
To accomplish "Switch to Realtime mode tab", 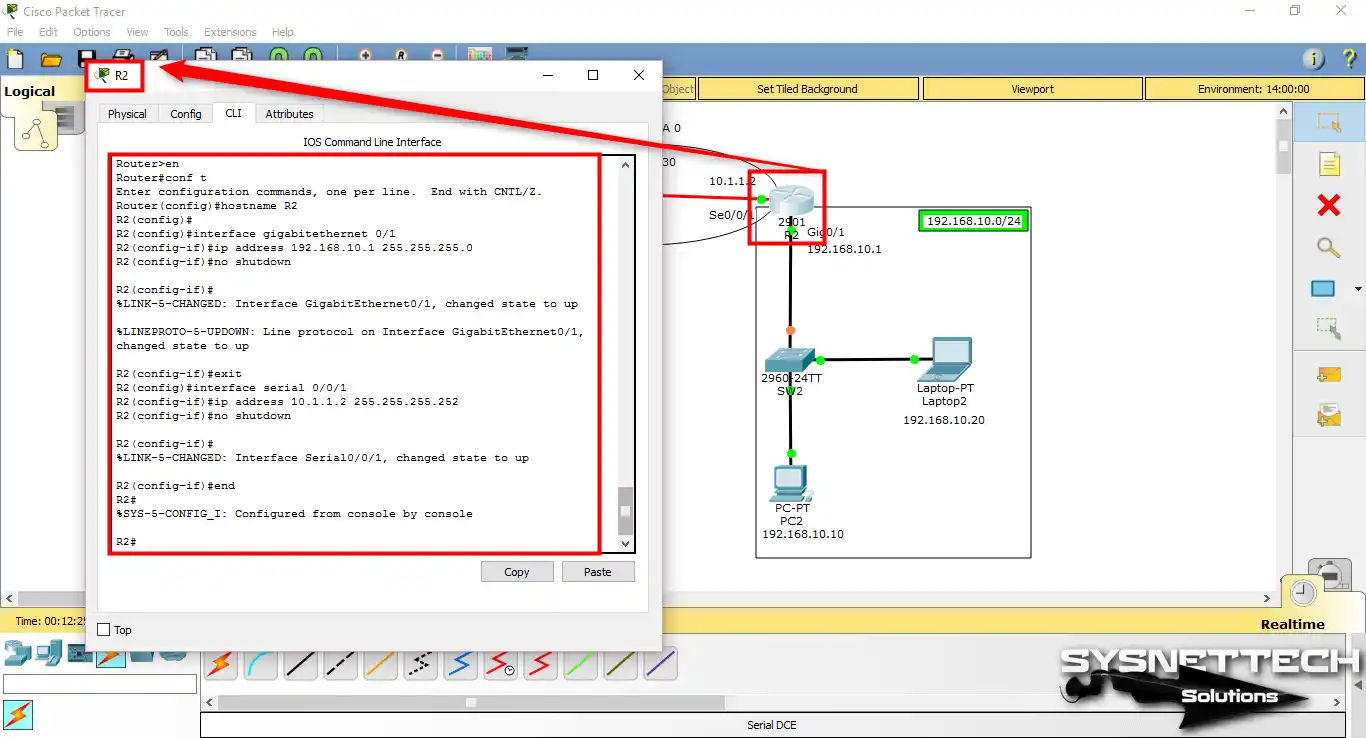I will [x=1292, y=624].
